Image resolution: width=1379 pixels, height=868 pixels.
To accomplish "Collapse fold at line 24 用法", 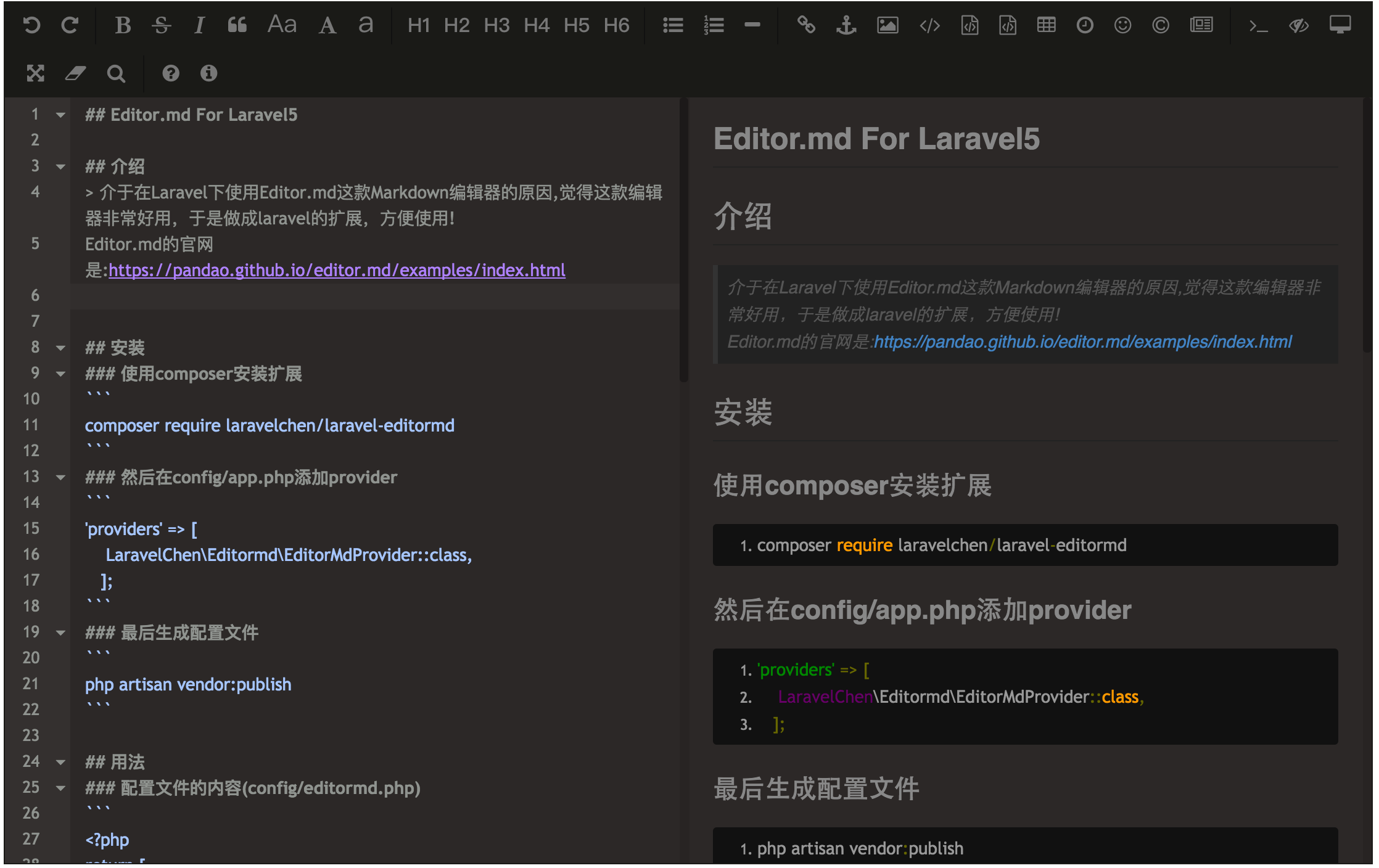I will click(60, 762).
